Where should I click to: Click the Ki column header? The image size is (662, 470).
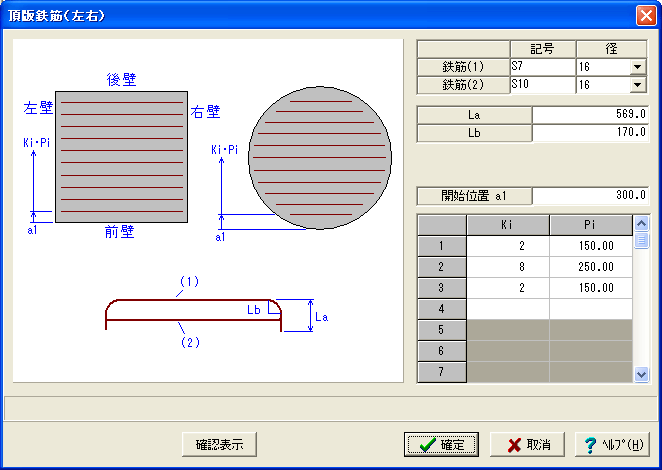coord(508,225)
